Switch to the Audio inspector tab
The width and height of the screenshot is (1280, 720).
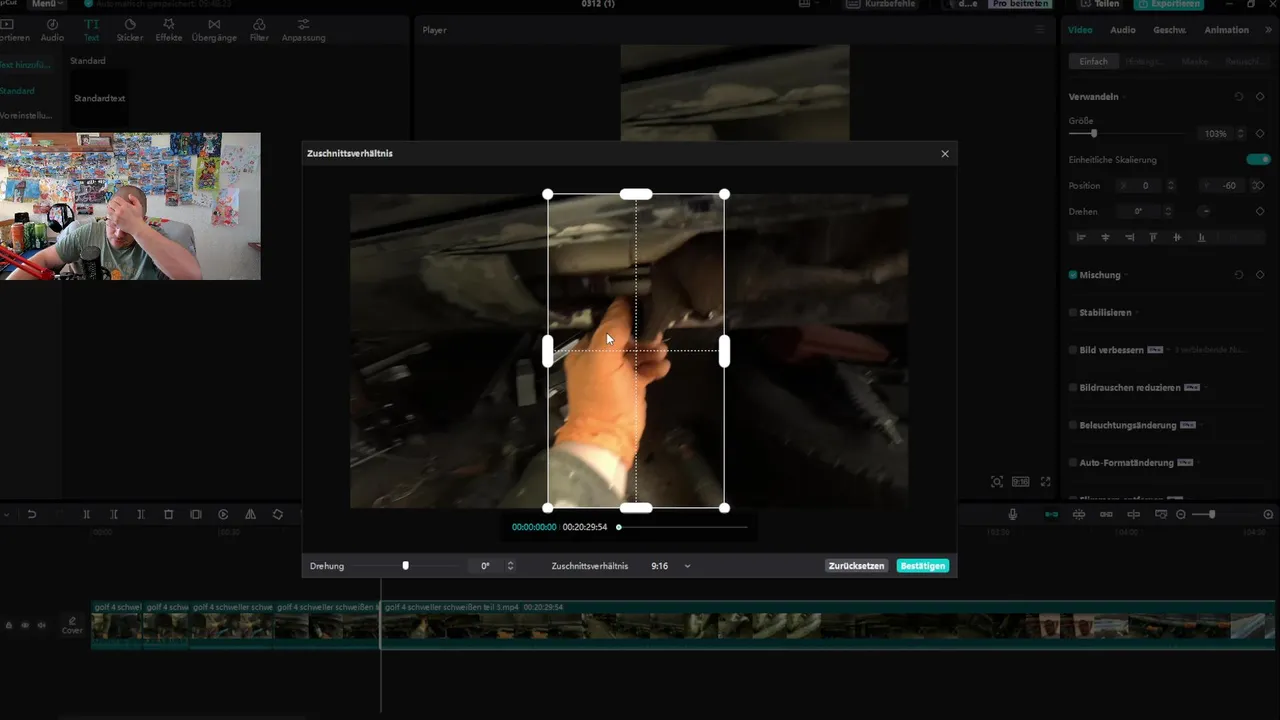pos(1123,30)
